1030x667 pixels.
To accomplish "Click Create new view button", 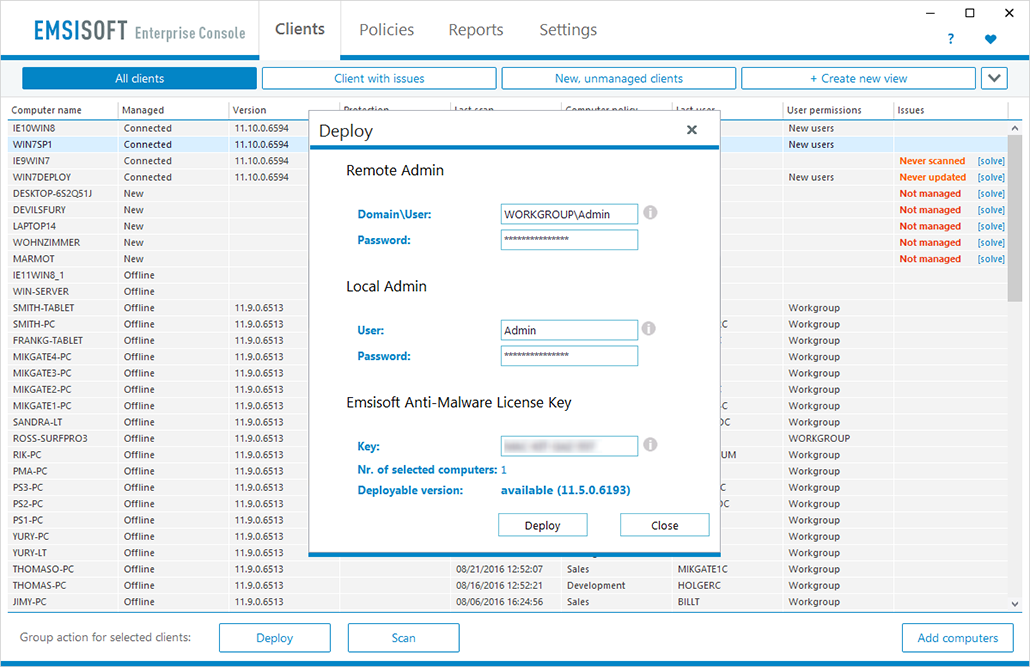I will pyautogui.click(x=859, y=78).
